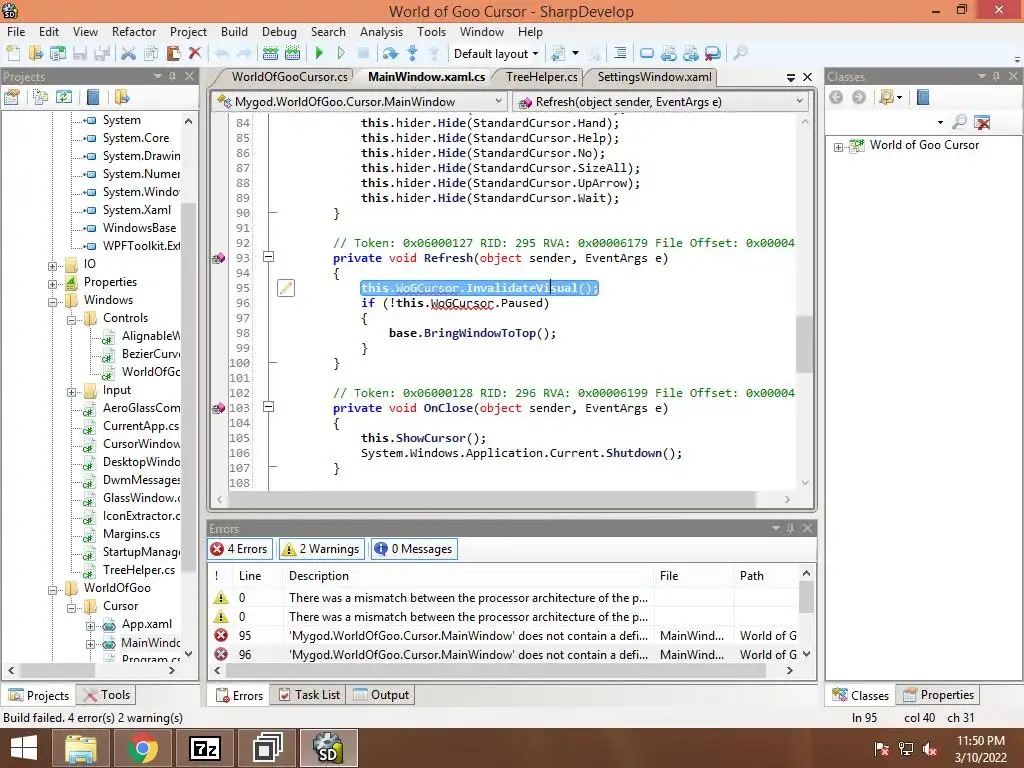The image size is (1024, 768).
Task: Toggle the 2 Warnings filter
Action: [x=321, y=549]
